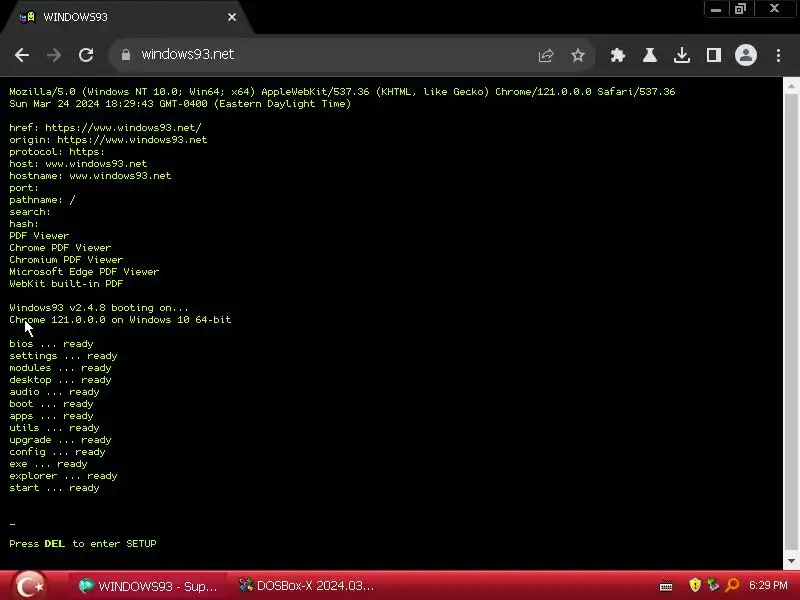The image size is (800, 600).
Task: Open the clock showing 6:29 PM
Action: click(768, 585)
